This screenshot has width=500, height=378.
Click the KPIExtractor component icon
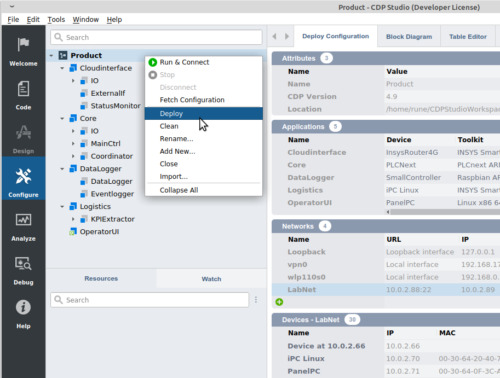[84, 219]
